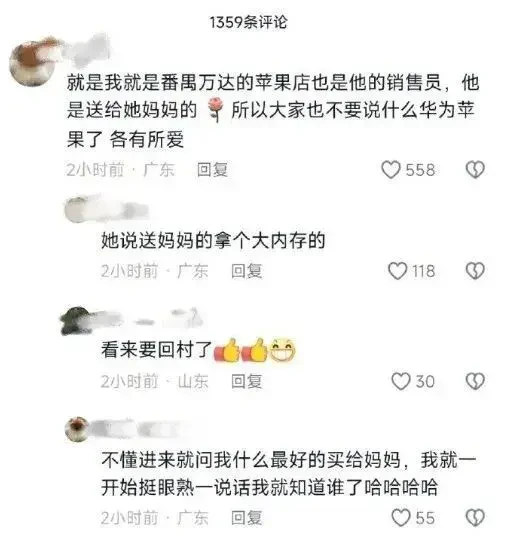This screenshot has height=536, width=508.
Task: Tap broken-heart icon beside 118 likes
Action: [475, 271]
